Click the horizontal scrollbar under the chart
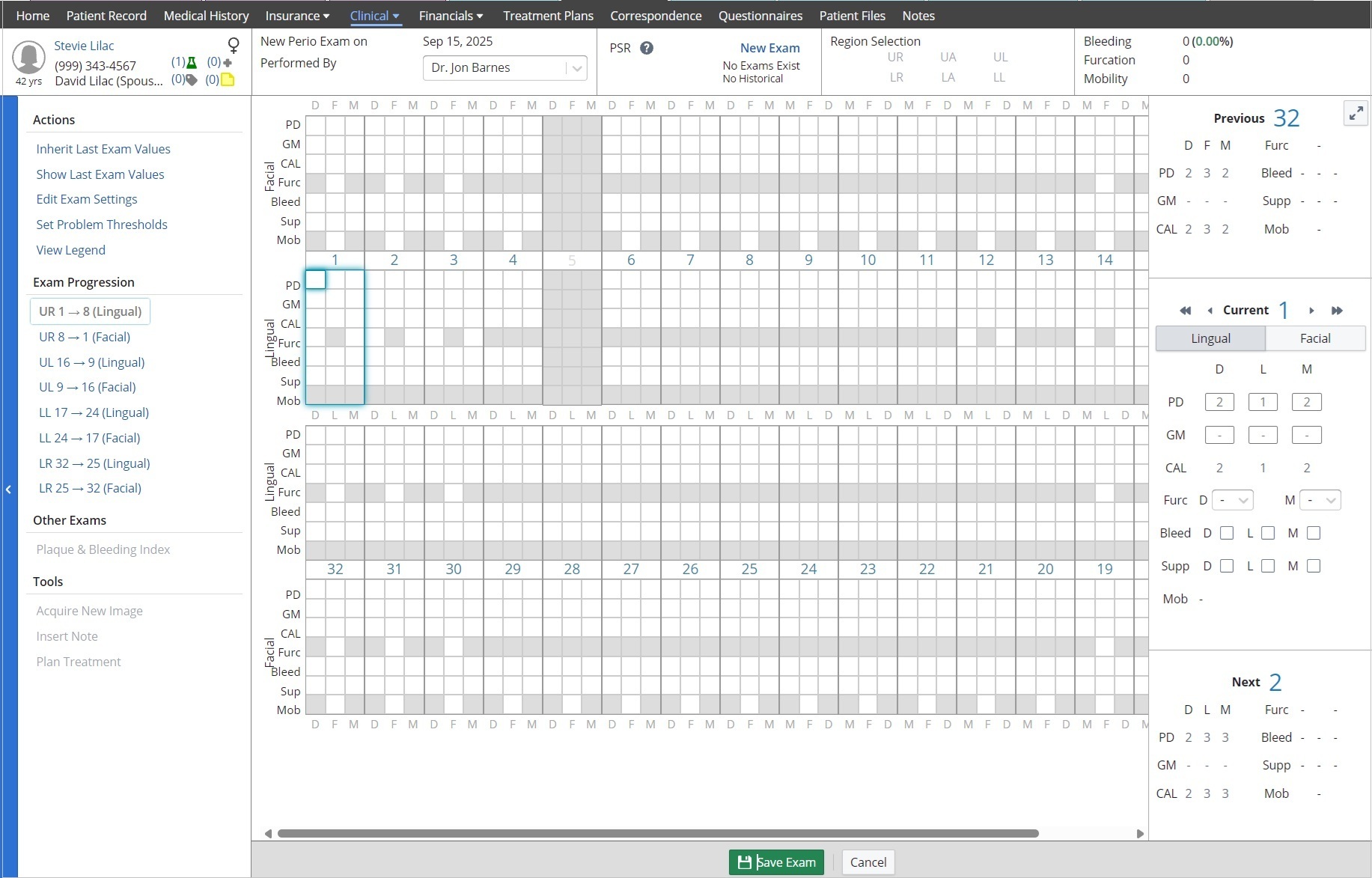 tap(657, 833)
